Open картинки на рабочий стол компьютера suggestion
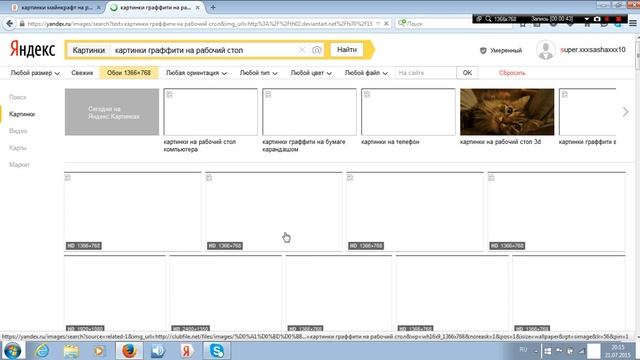Viewport: 640px width, 360px height. [200, 145]
